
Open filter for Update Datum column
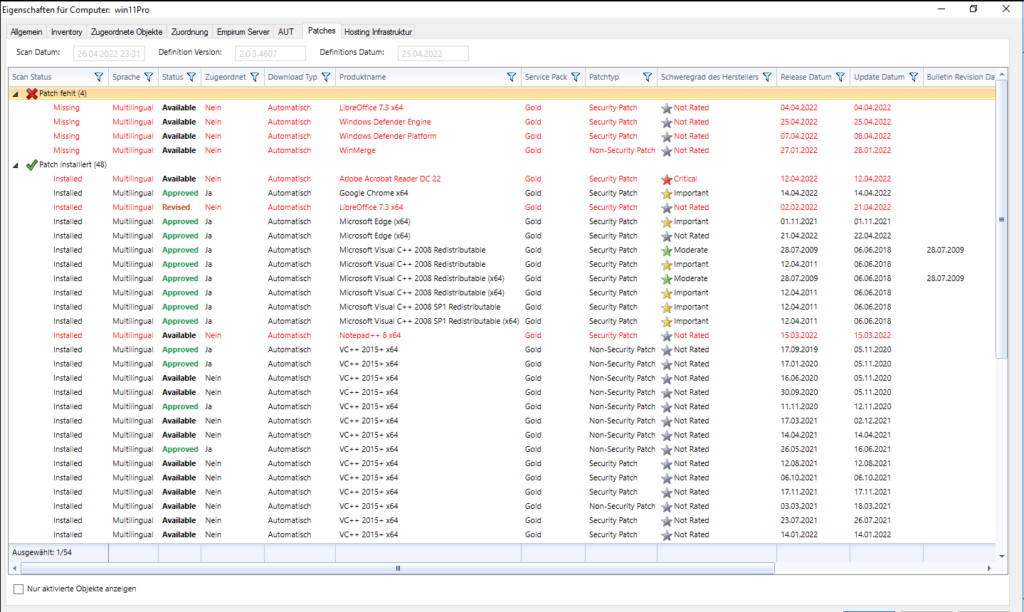tap(914, 77)
